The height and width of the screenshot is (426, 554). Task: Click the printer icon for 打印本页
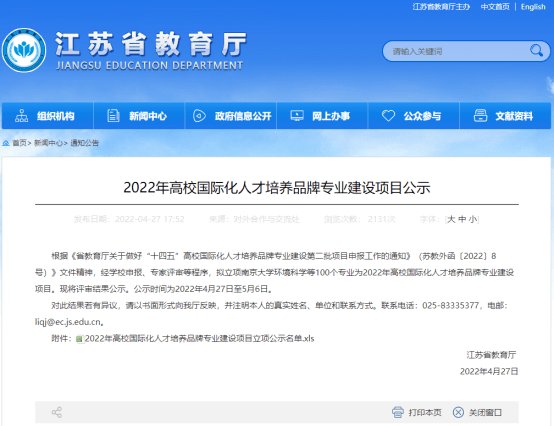tap(397, 412)
